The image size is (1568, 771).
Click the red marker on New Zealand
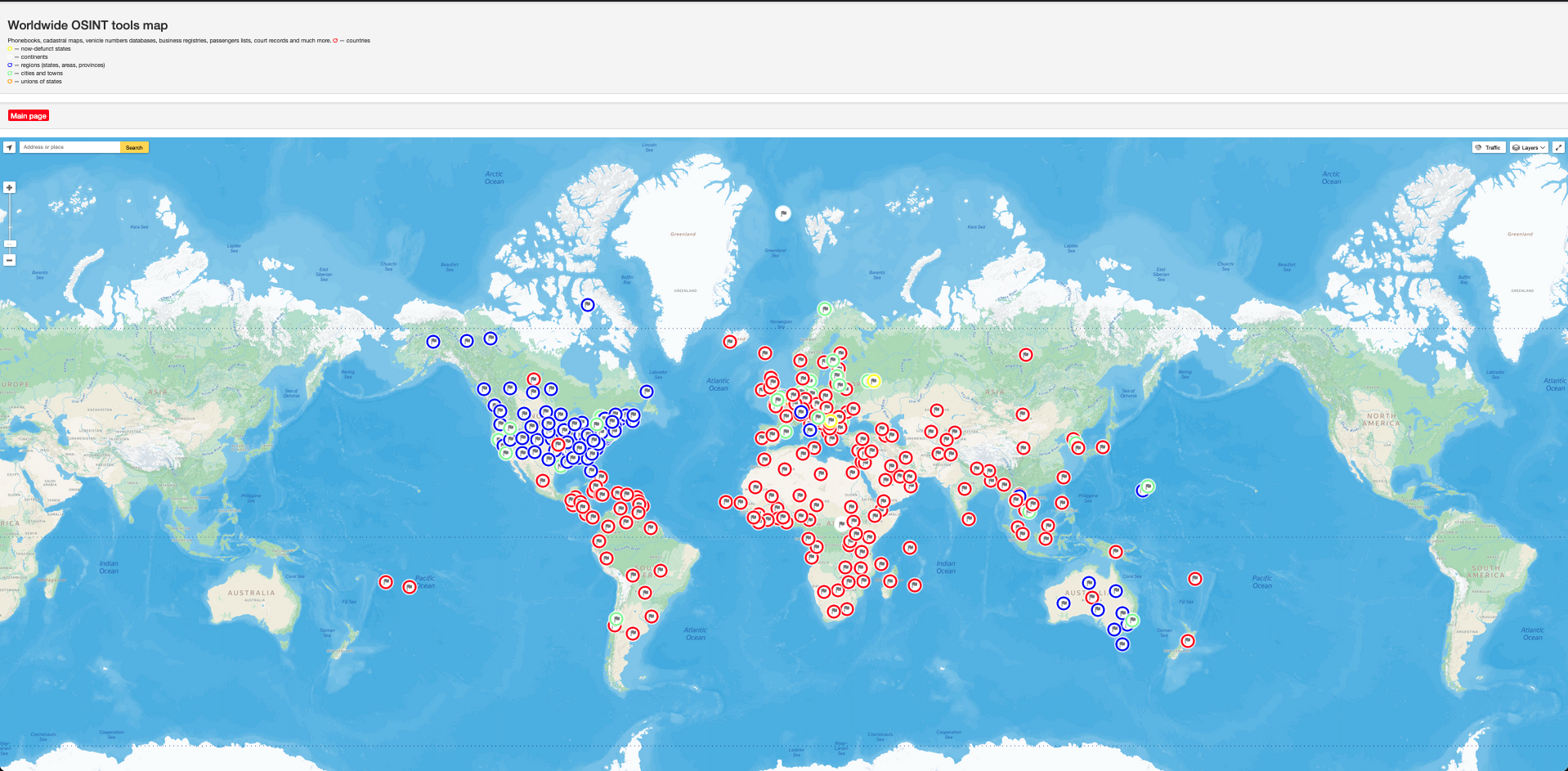tap(1188, 641)
